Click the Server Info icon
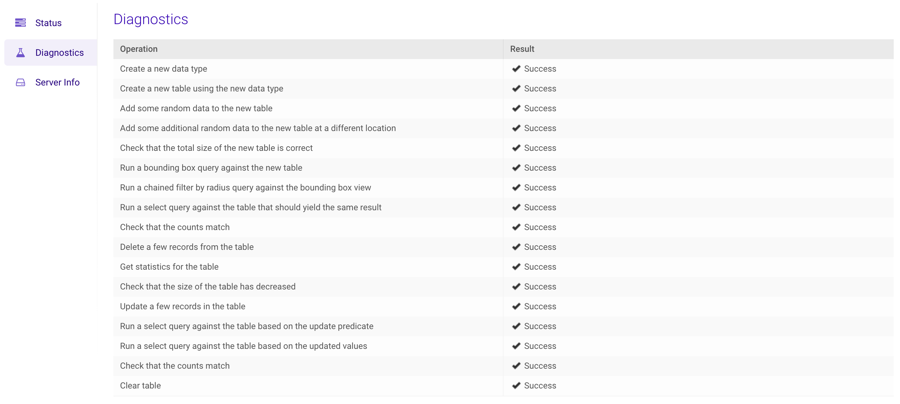Image resolution: width=900 pixels, height=404 pixels. pos(20,83)
